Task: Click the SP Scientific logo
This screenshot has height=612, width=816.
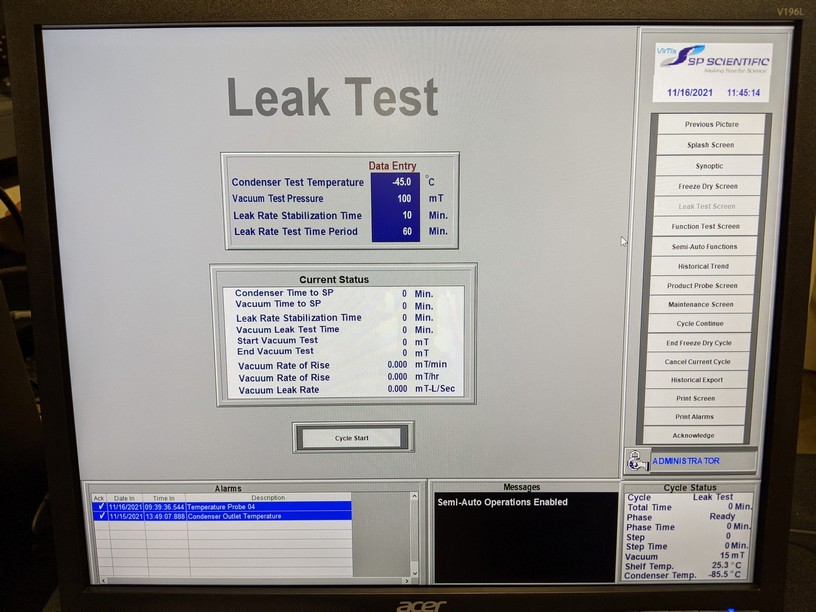Action: click(x=712, y=63)
